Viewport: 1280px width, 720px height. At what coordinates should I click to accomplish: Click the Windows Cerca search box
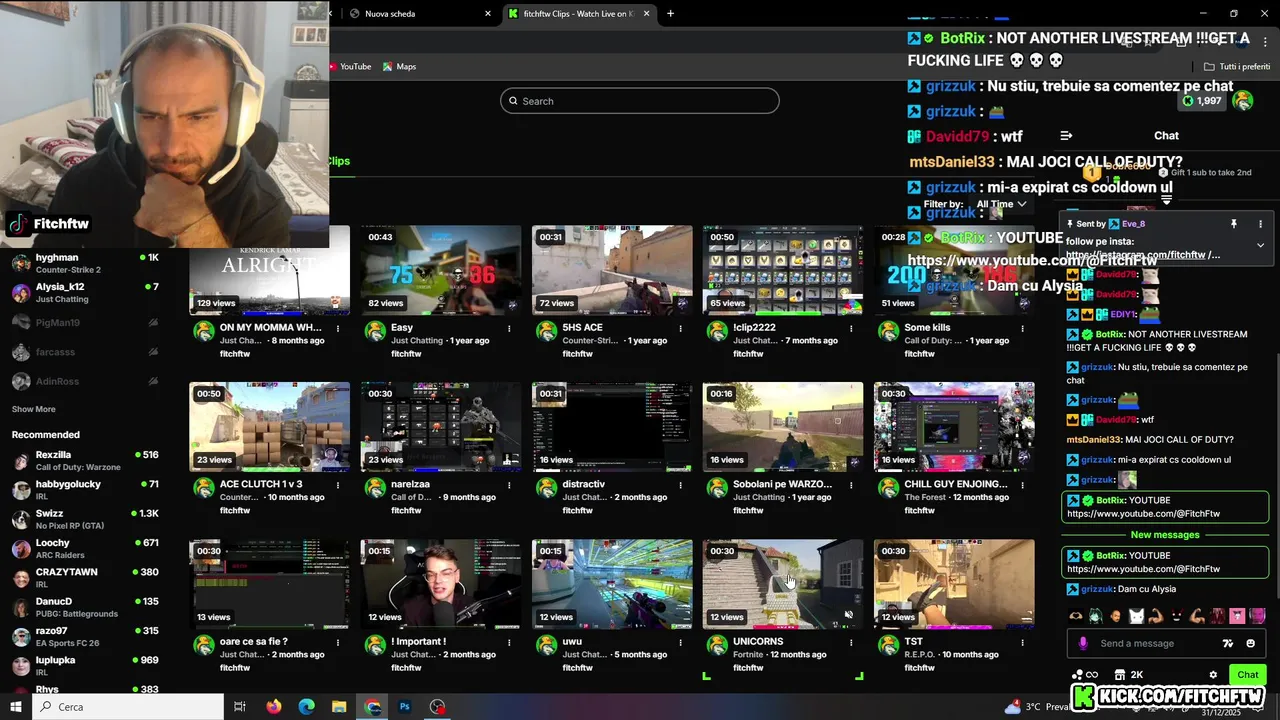128,706
